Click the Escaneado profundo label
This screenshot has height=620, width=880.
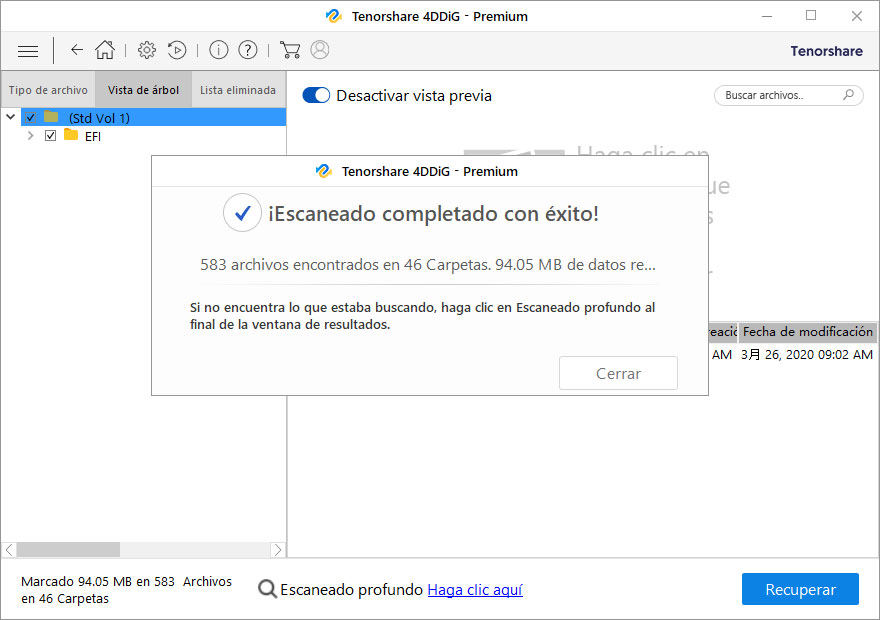pos(351,590)
